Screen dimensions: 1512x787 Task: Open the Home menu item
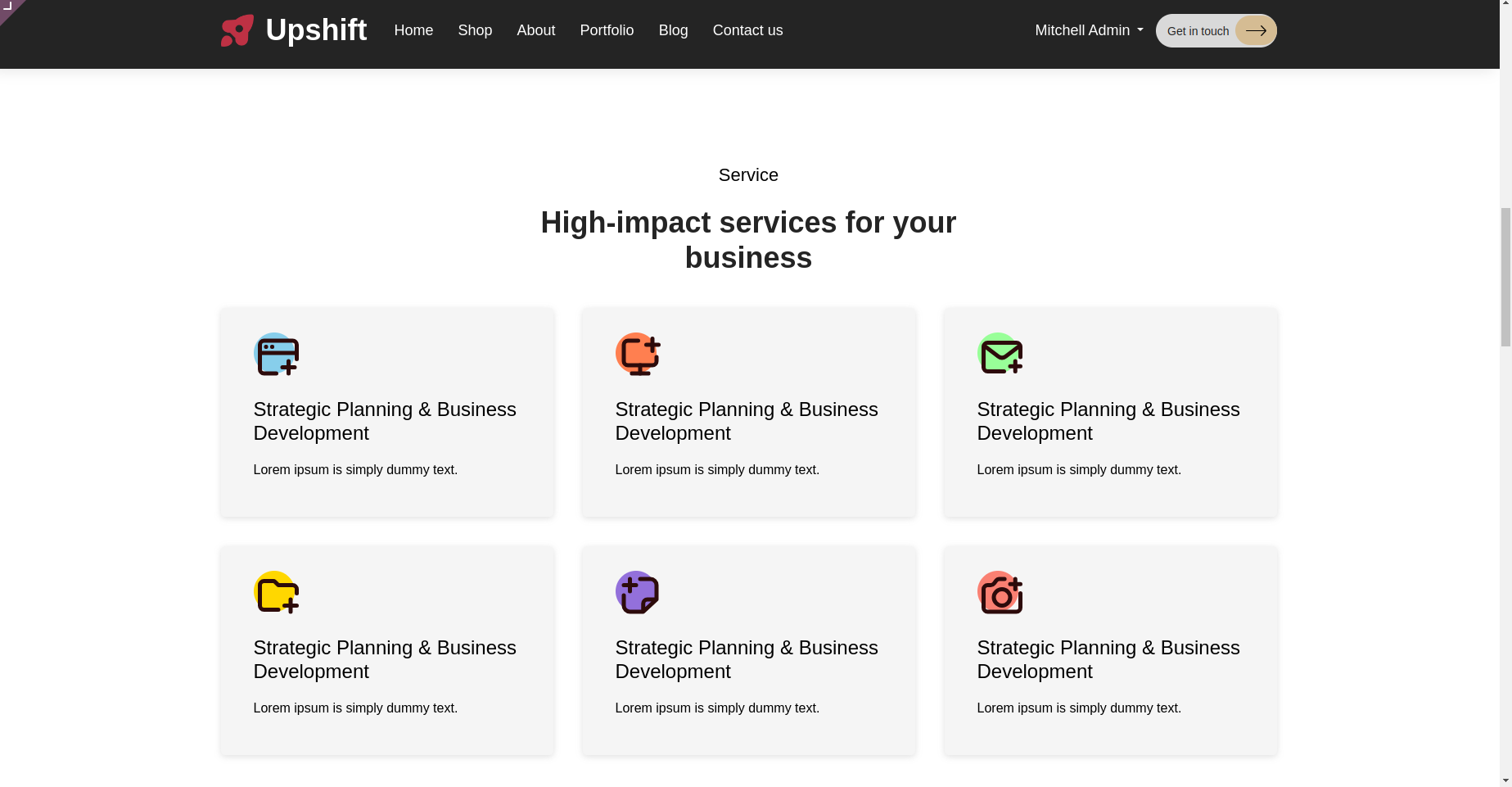coord(413,30)
